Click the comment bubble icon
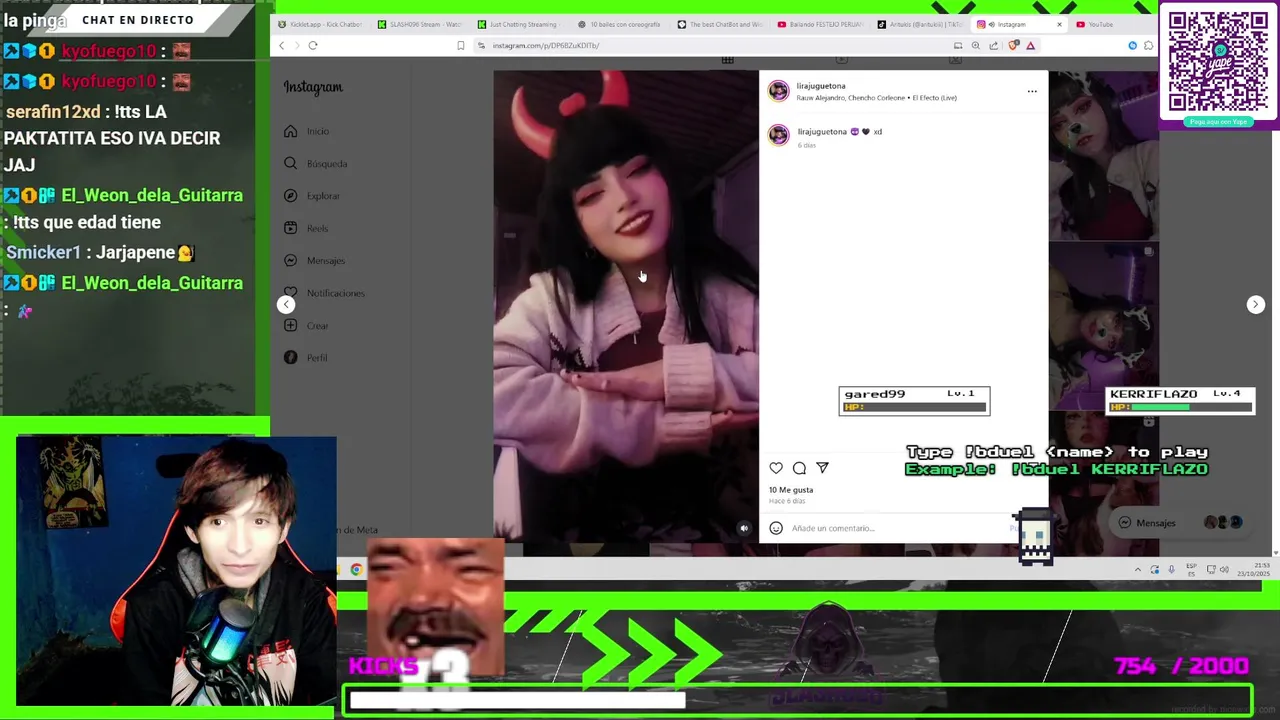1280x720 pixels. coord(799,468)
